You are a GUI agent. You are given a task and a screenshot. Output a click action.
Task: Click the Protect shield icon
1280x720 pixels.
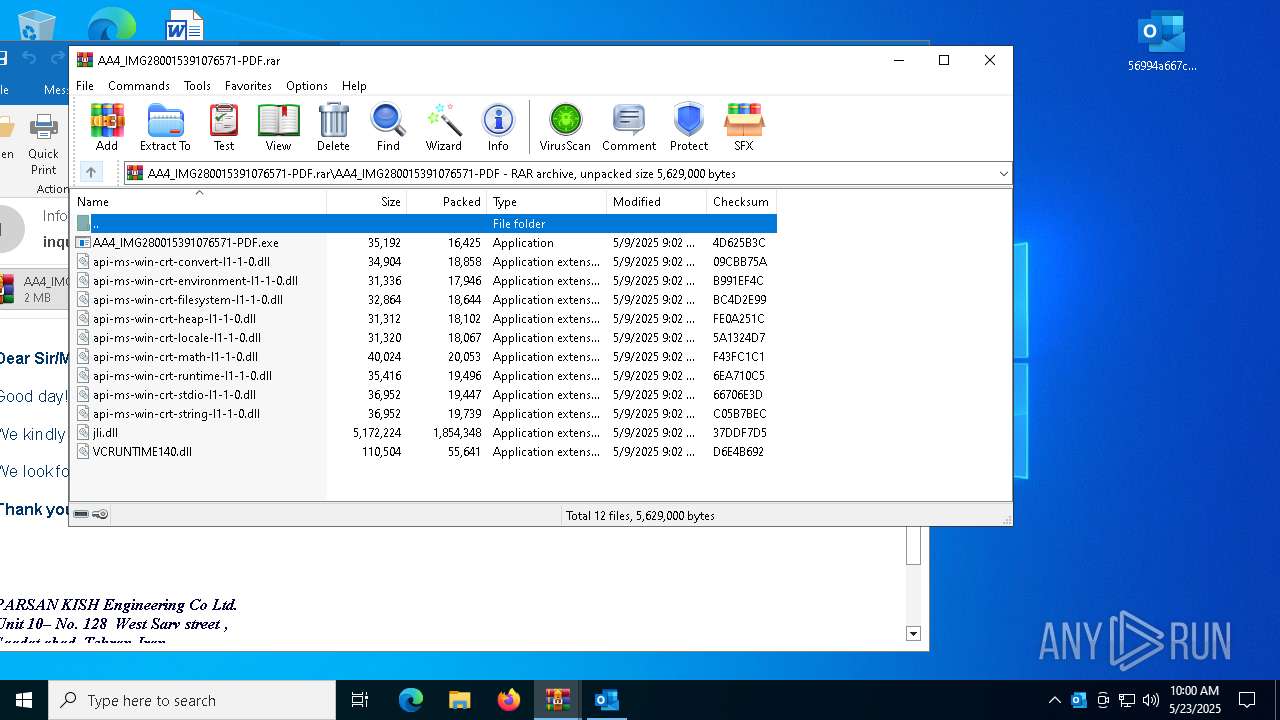pyautogui.click(x=689, y=127)
